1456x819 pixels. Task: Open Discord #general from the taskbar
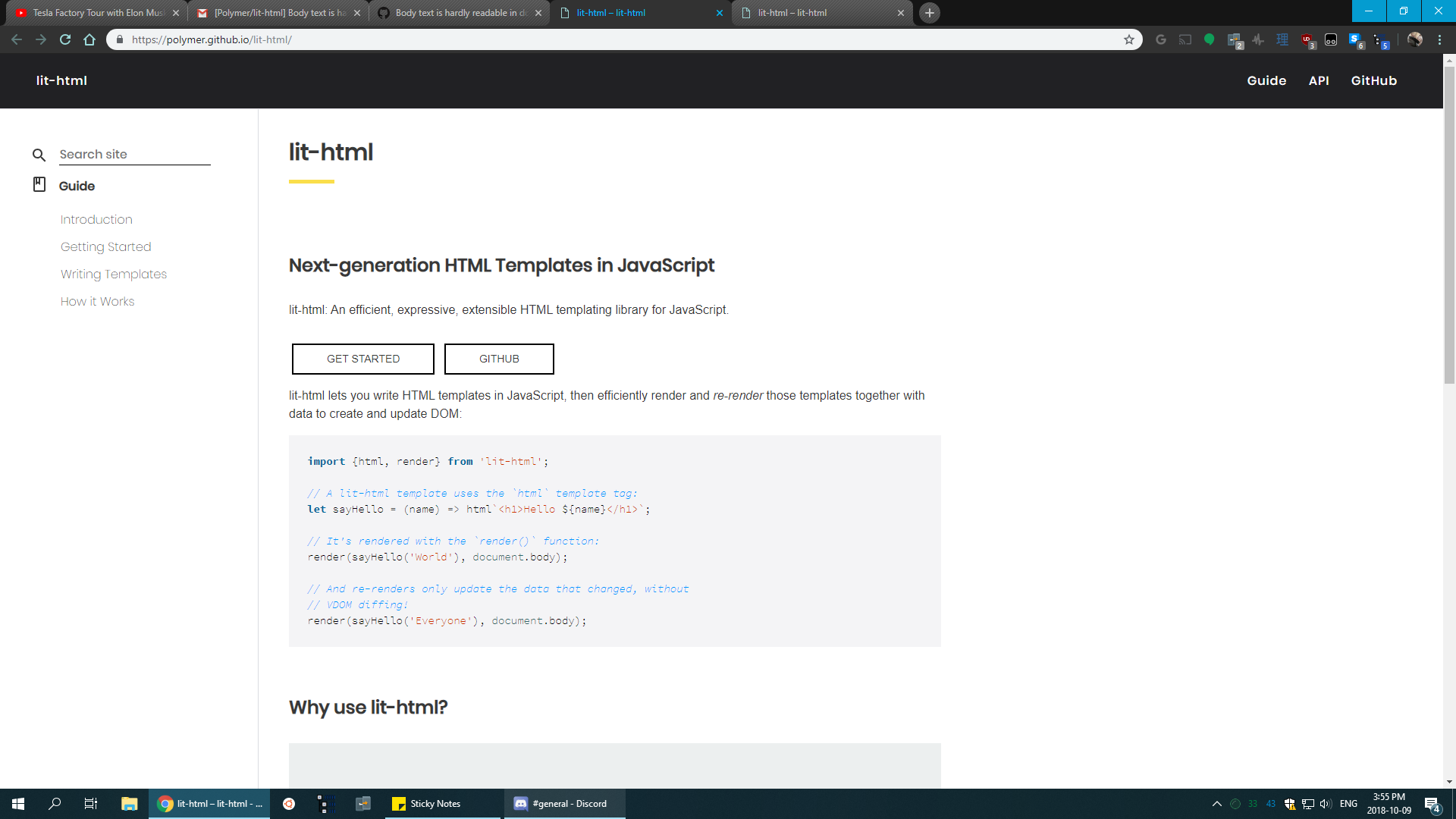[x=564, y=803]
